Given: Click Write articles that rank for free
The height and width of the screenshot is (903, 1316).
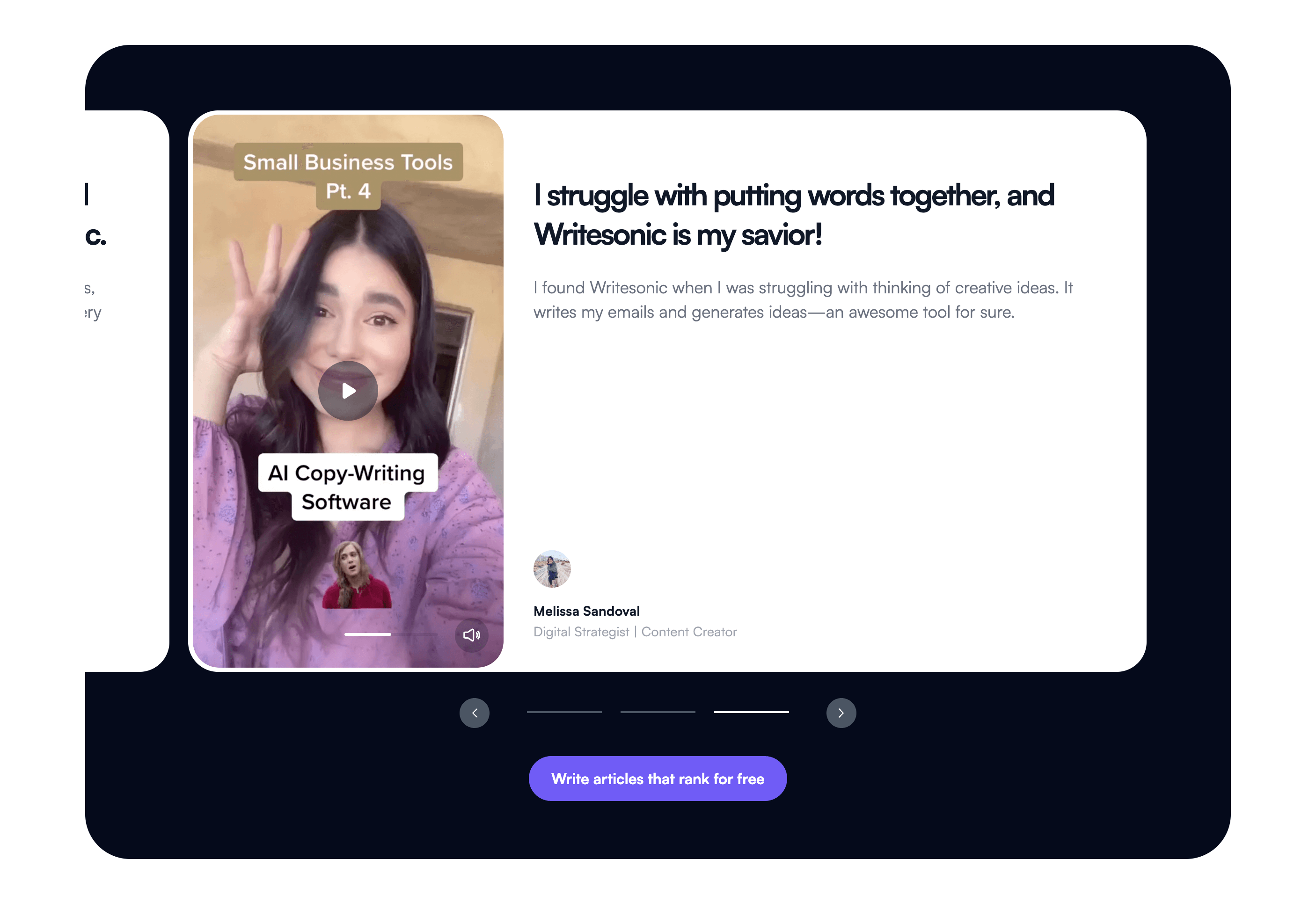Looking at the screenshot, I should (658, 779).
